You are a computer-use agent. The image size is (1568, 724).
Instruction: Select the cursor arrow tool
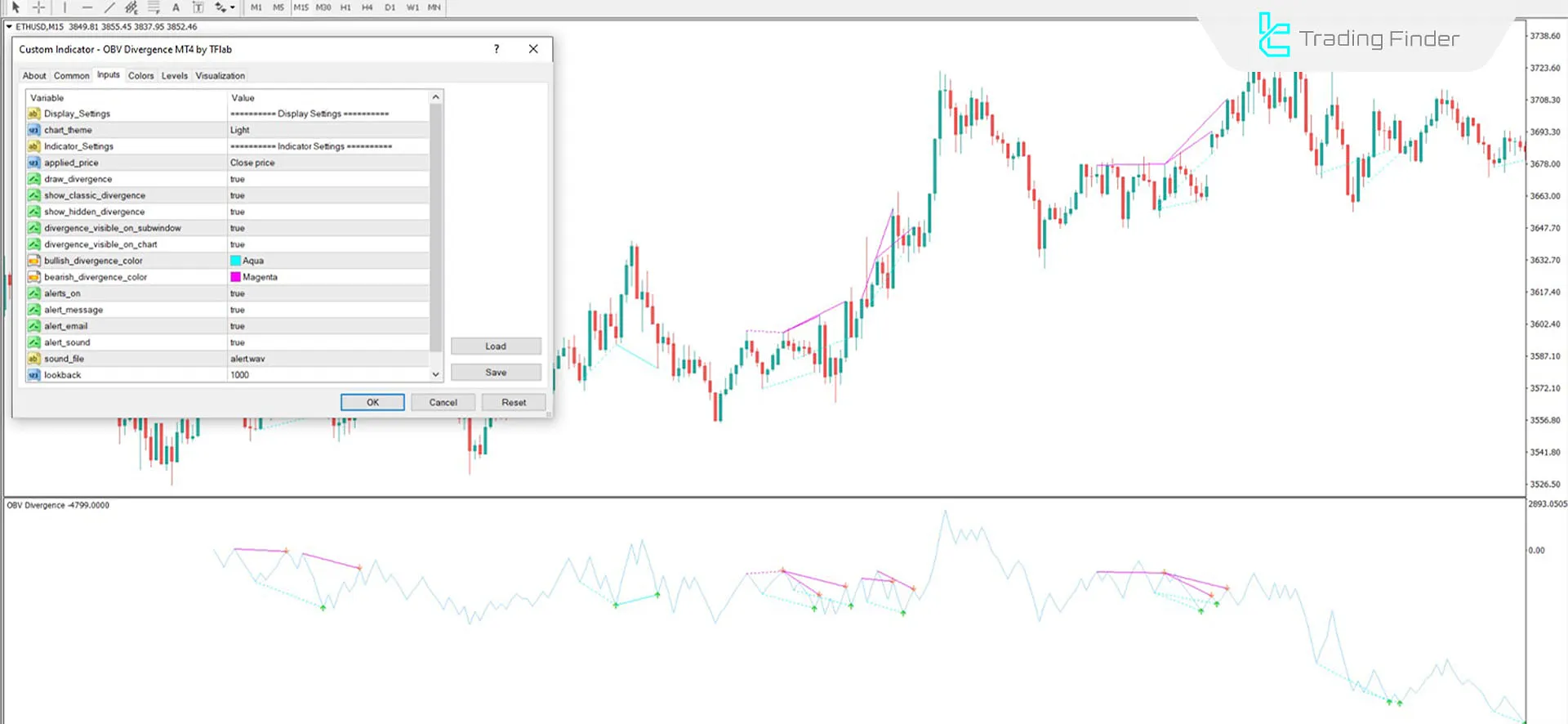point(16,7)
